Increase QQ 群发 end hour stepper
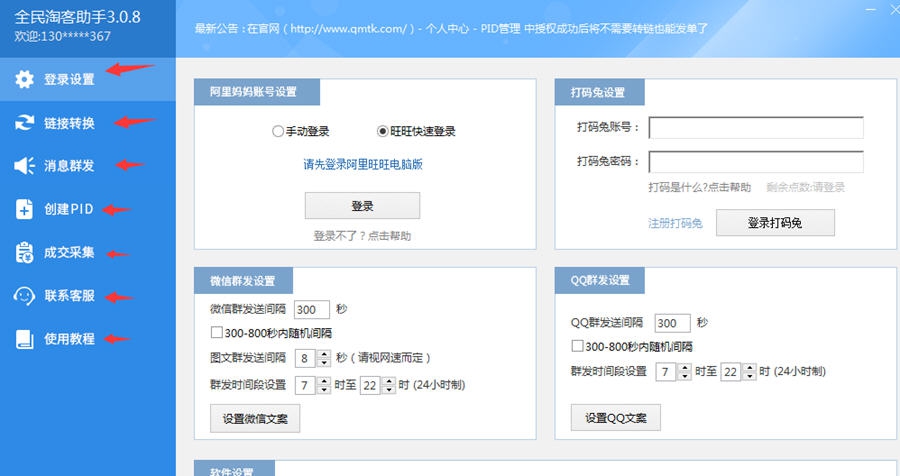This screenshot has height=476, width=900. [x=750, y=367]
